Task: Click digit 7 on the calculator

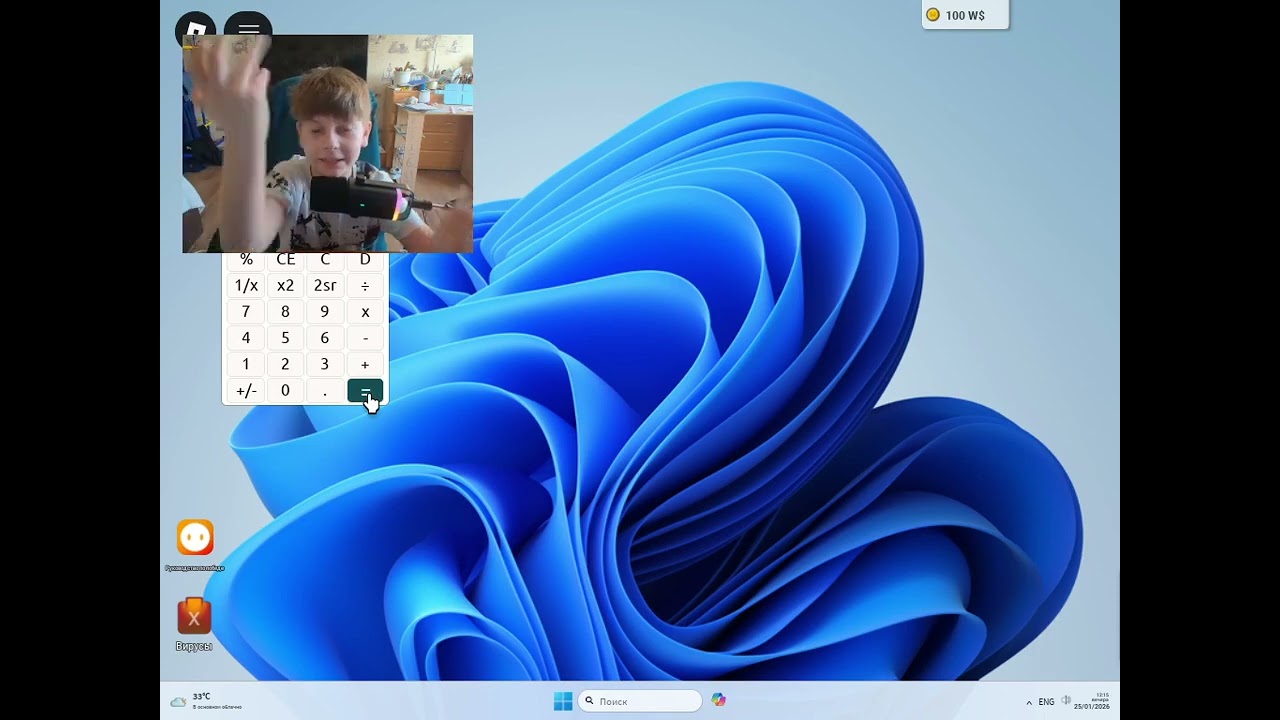Action: [x=246, y=312]
